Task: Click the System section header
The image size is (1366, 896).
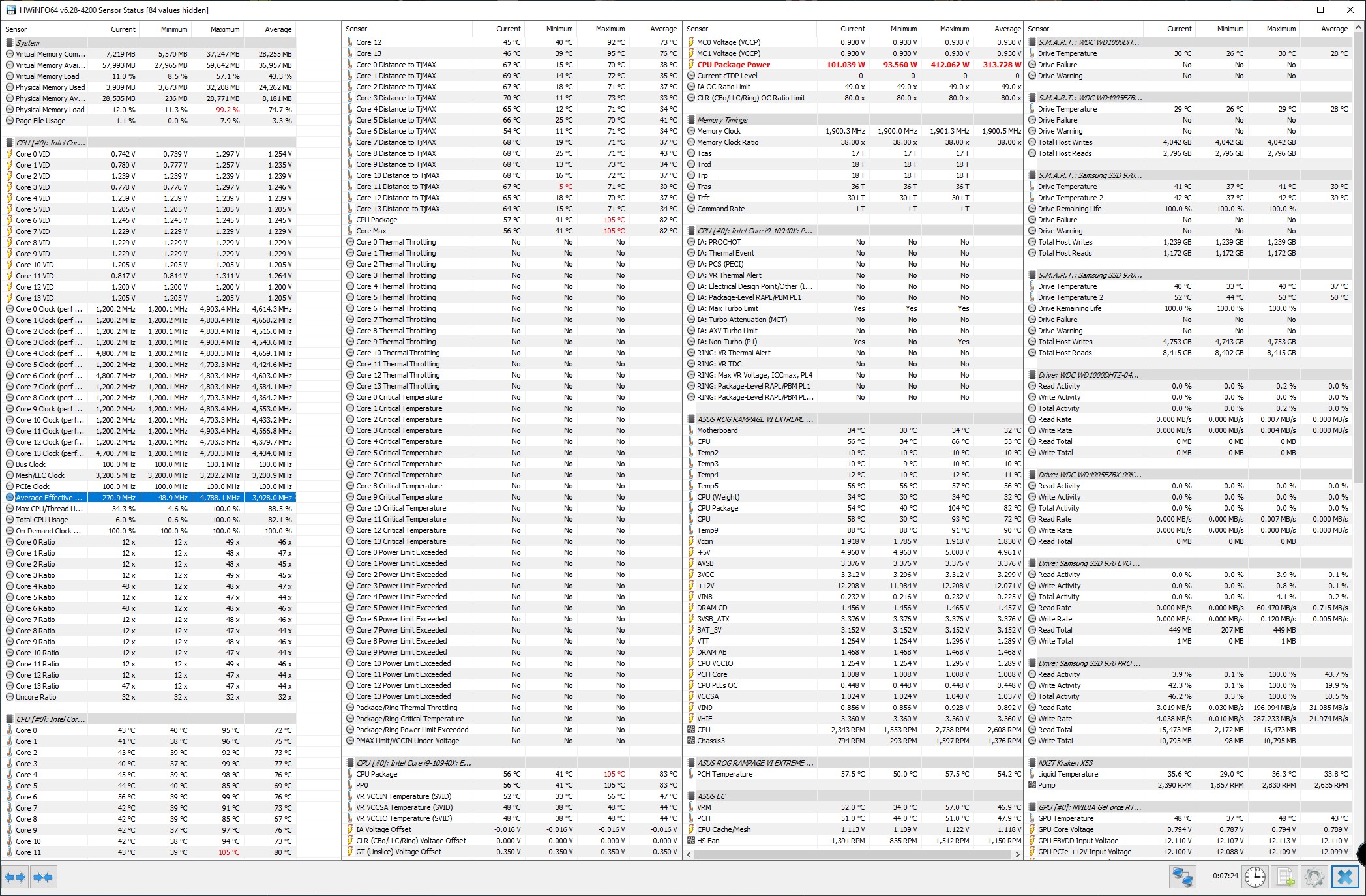Action: [x=27, y=43]
